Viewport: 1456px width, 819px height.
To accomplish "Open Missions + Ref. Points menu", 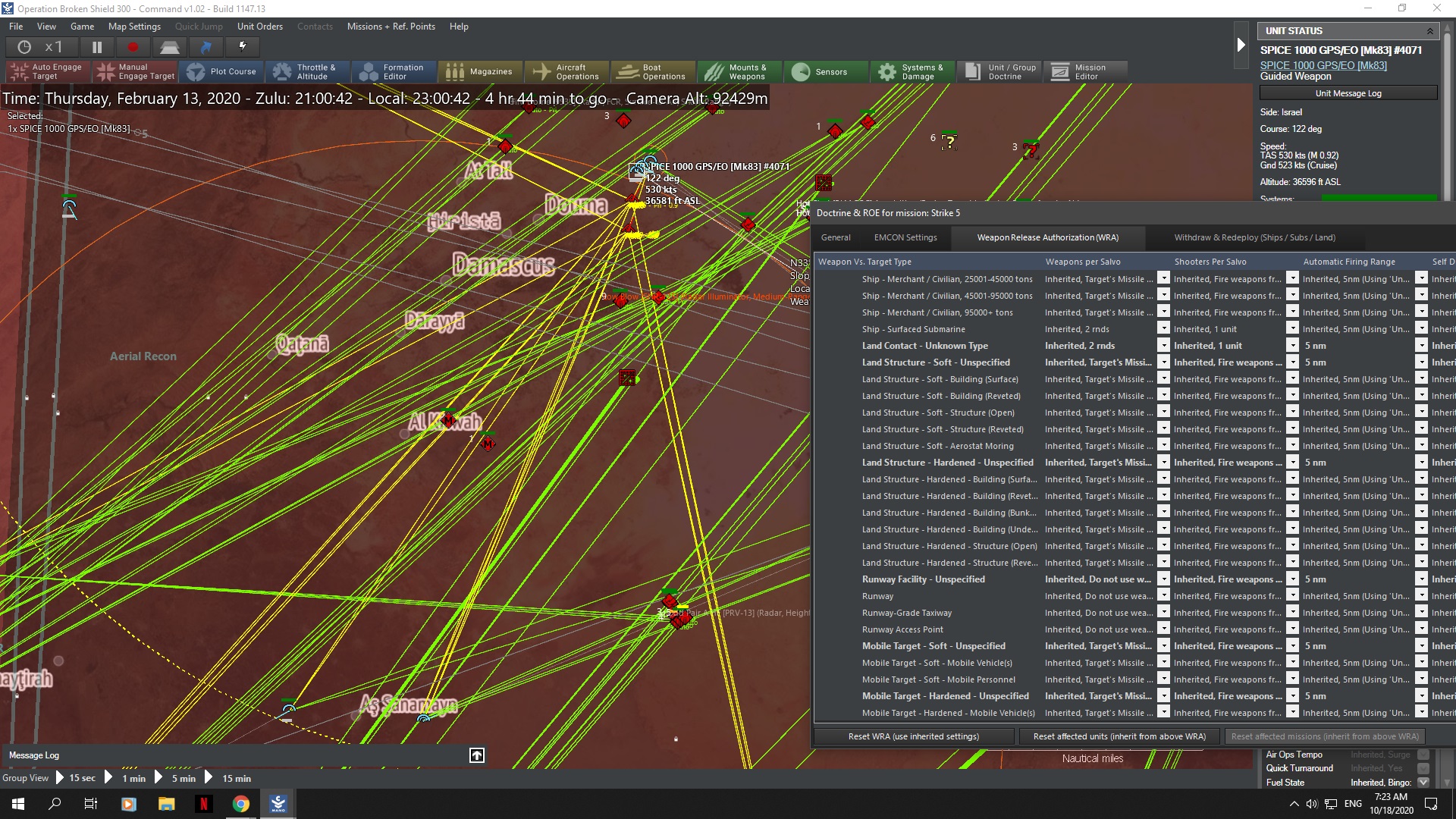I will (391, 27).
